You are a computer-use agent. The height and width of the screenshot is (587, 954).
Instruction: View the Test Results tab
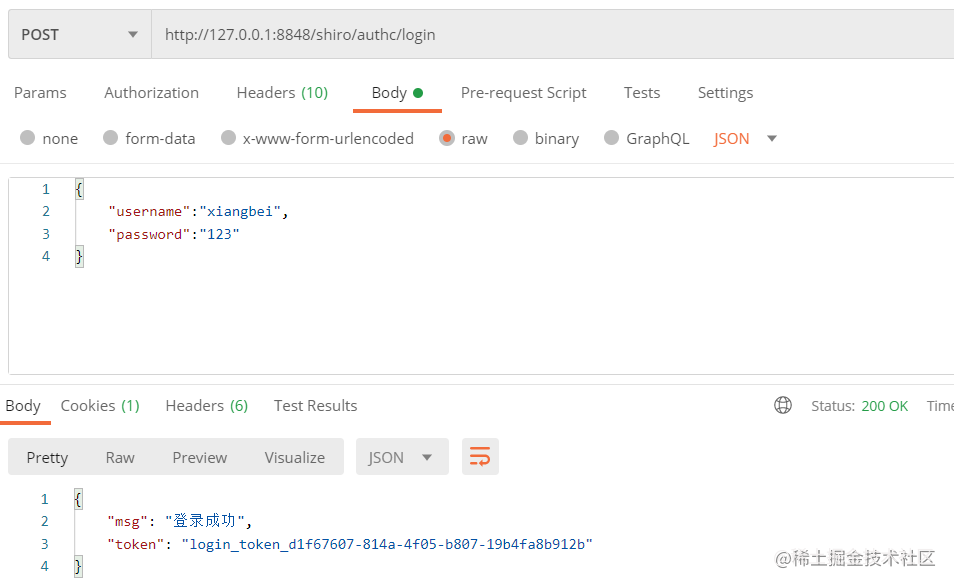[315, 406]
